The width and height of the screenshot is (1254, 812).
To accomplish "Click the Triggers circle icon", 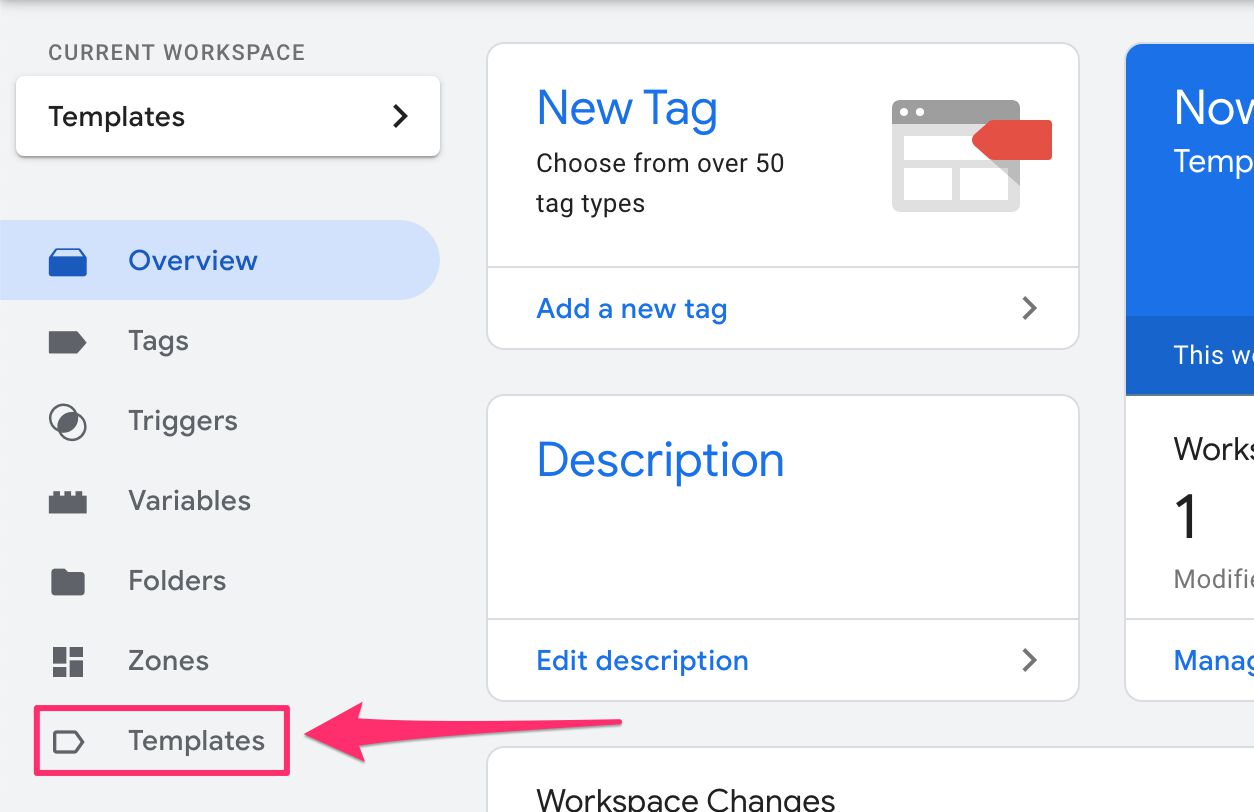I will tap(68, 421).
